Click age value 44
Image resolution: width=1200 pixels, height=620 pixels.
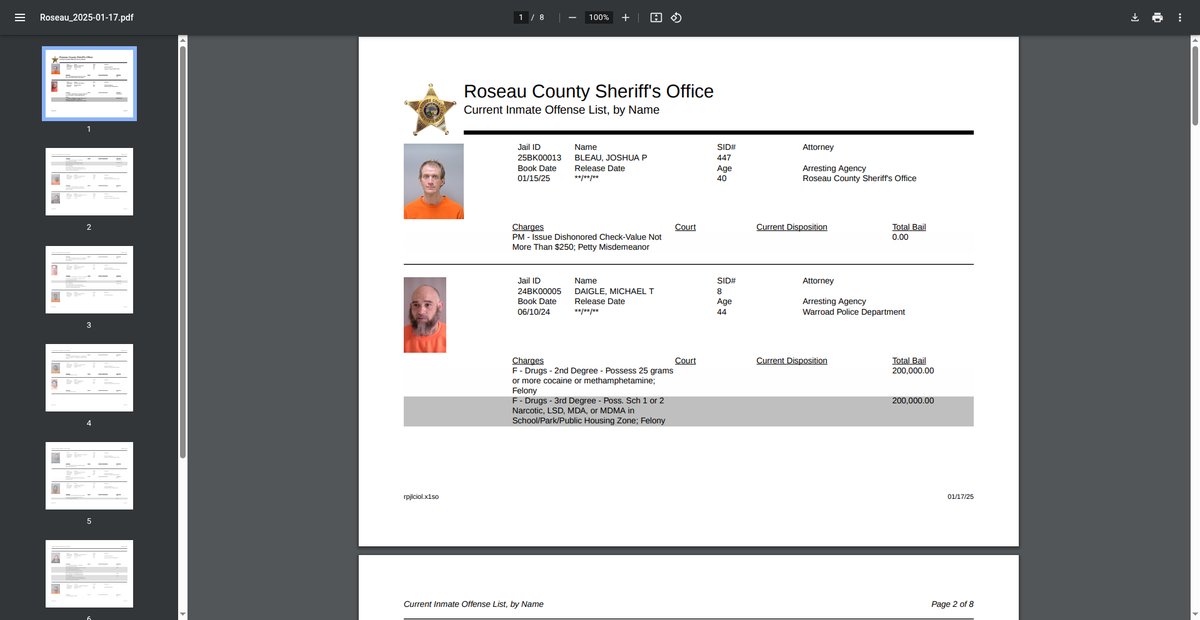[722, 311]
